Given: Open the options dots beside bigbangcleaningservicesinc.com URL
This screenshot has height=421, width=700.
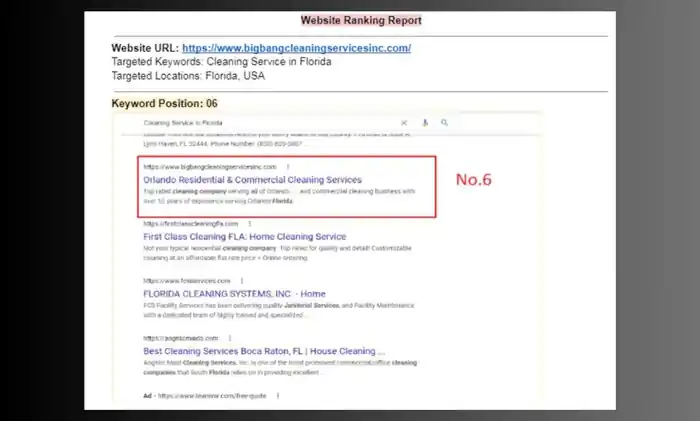Looking at the screenshot, I should [288, 167].
